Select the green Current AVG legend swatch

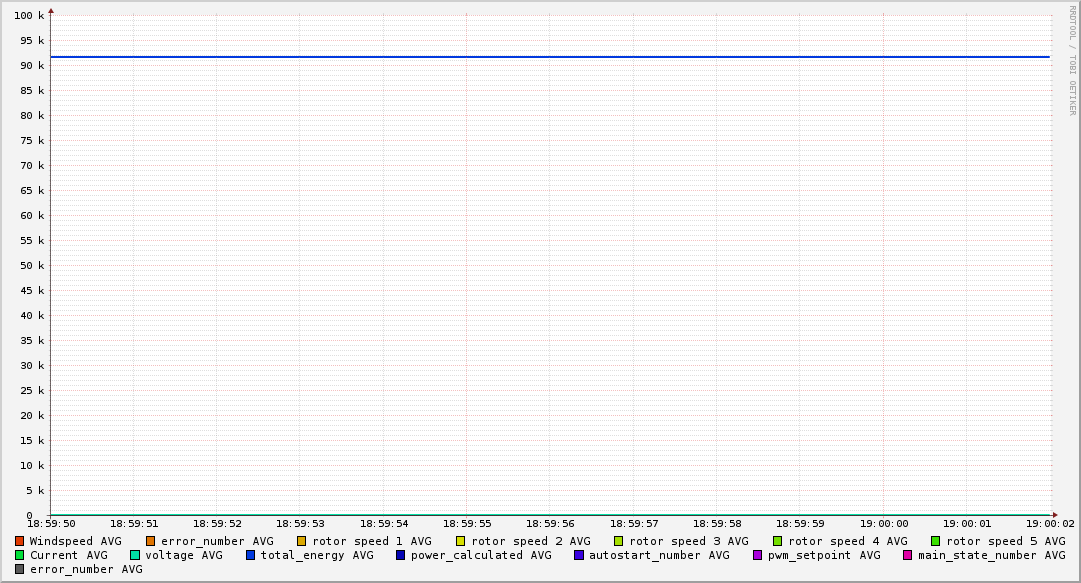(19, 555)
